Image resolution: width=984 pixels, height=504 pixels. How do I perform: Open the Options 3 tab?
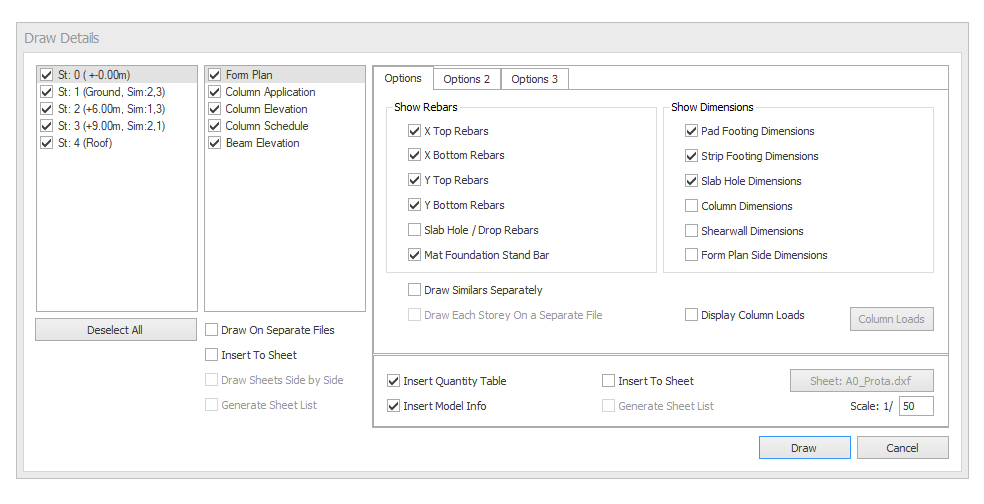coord(534,79)
